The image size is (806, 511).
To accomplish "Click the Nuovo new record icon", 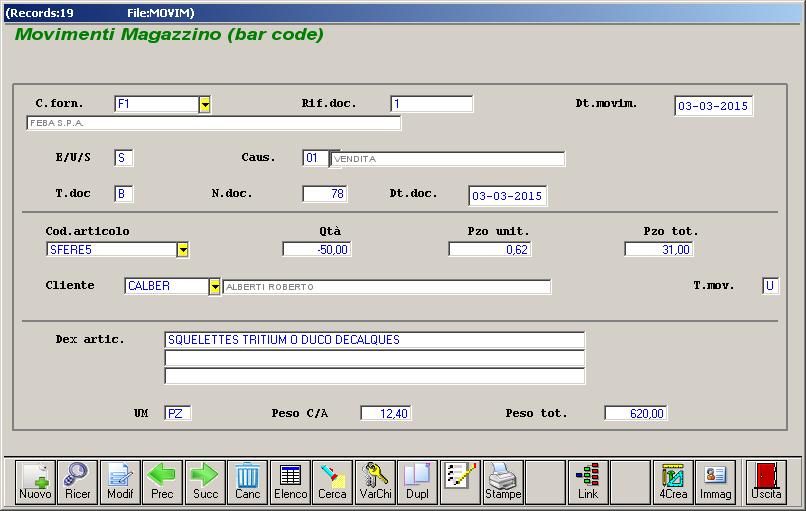I will click(x=35, y=481).
